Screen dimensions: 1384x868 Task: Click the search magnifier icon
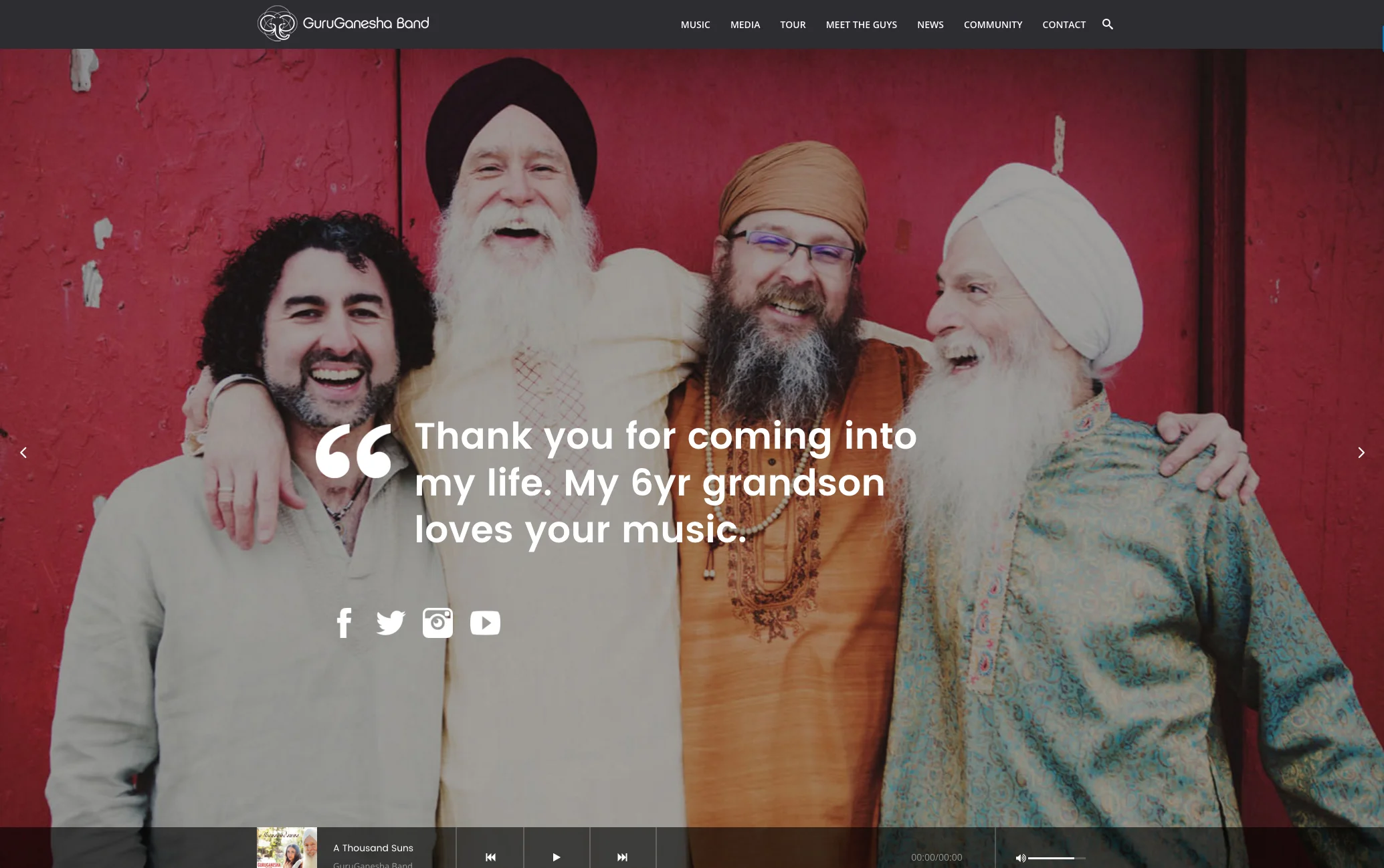[1108, 24]
